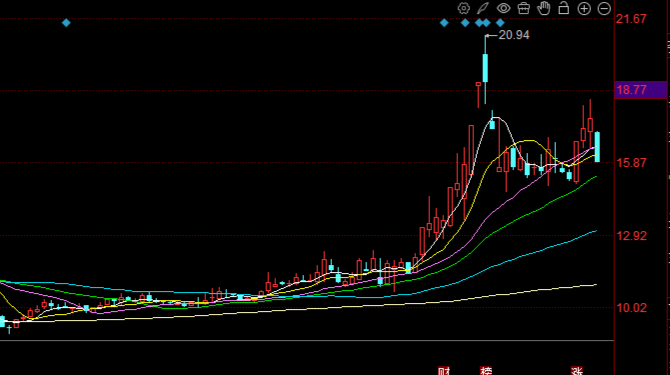Click the blue diamond marker below the 20.94 label
This screenshot has height=375, width=670.
(x=500, y=23)
